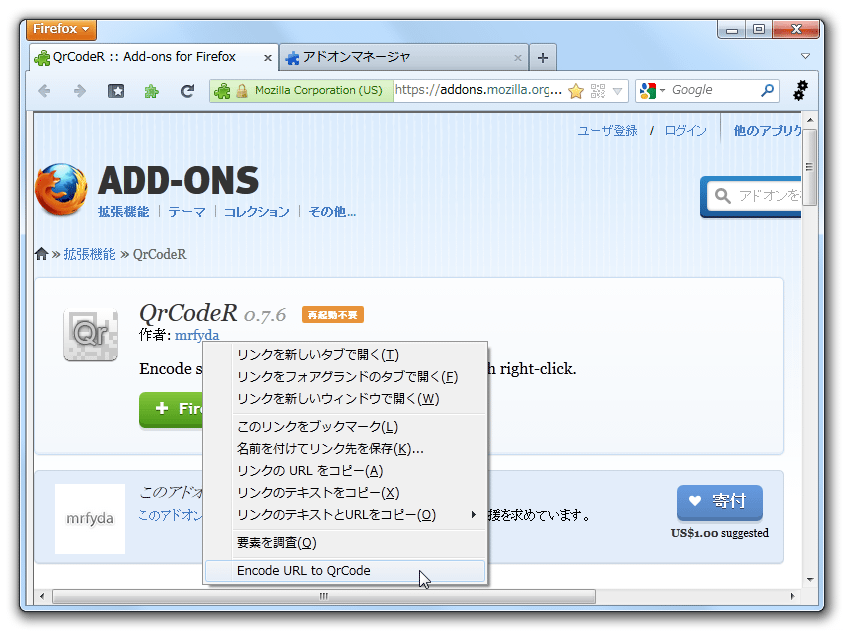Click the ログイン link
This screenshot has width=847, height=635.
(685, 131)
